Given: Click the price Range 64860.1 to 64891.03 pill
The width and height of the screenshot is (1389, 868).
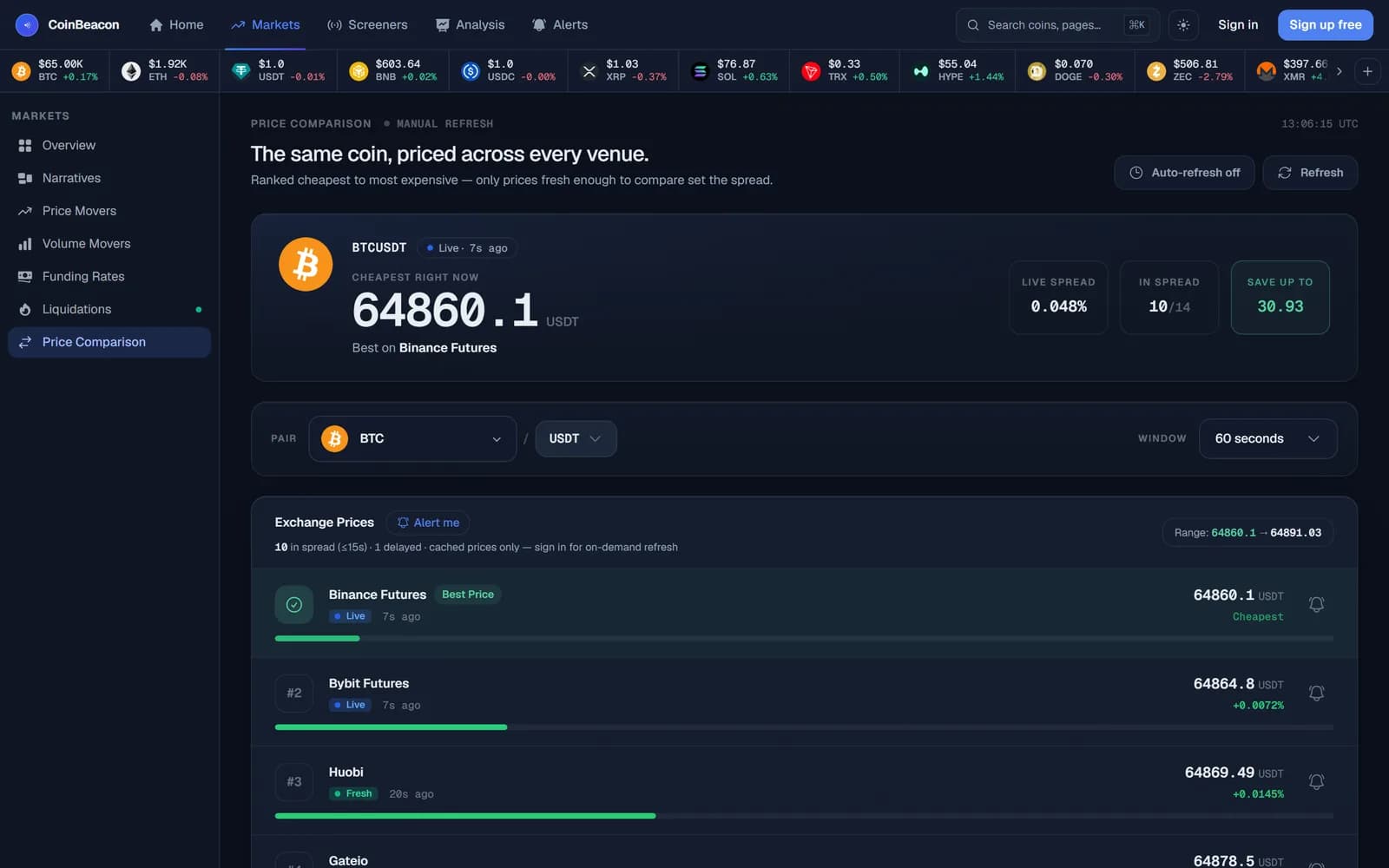Looking at the screenshot, I should 1247,533.
